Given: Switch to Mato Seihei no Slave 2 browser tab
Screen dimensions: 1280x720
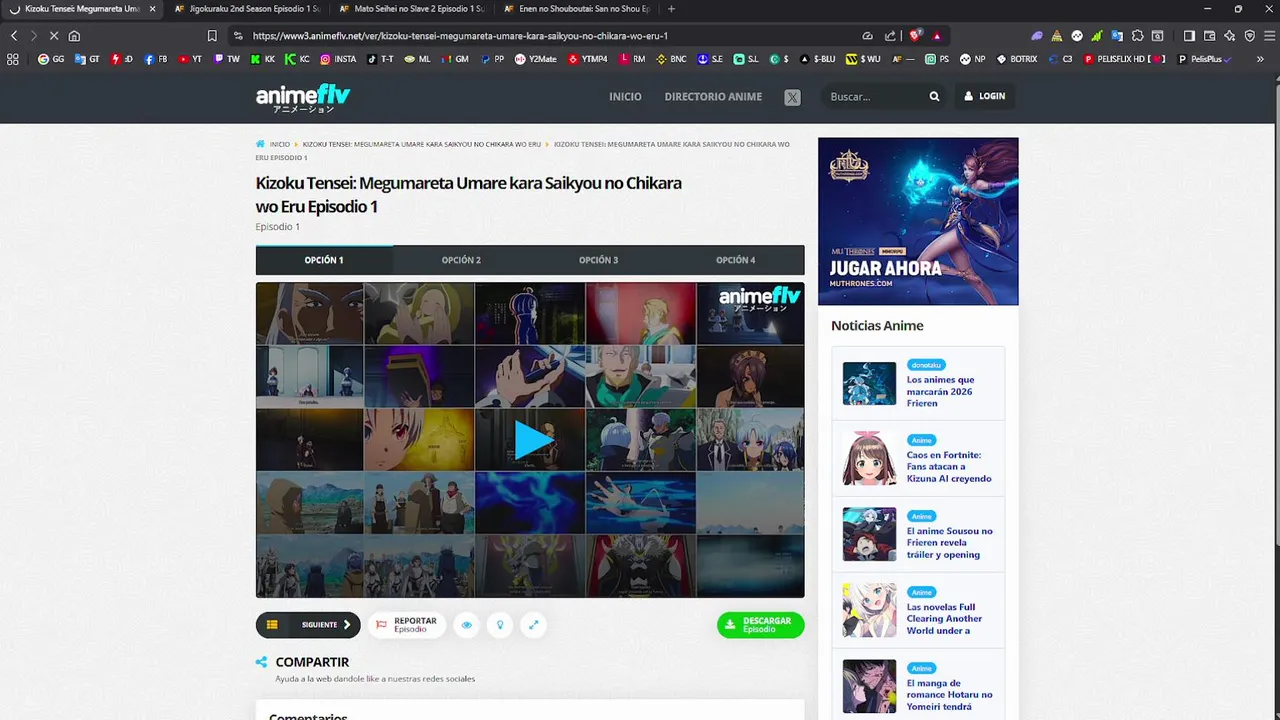Looking at the screenshot, I should [x=410, y=9].
